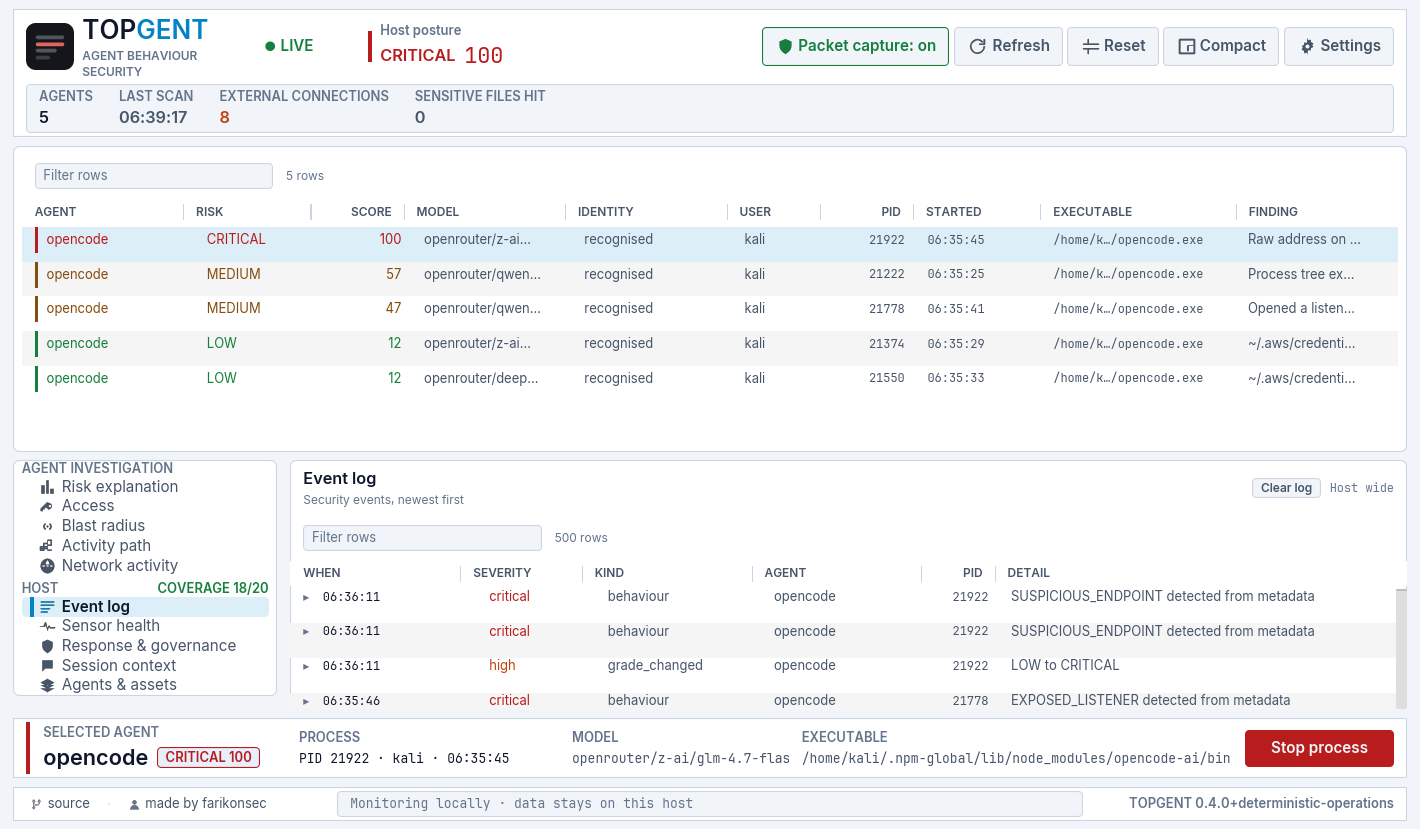Focus the agents table Filter rows field
The image size is (1420, 829).
(x=154, y=176)
